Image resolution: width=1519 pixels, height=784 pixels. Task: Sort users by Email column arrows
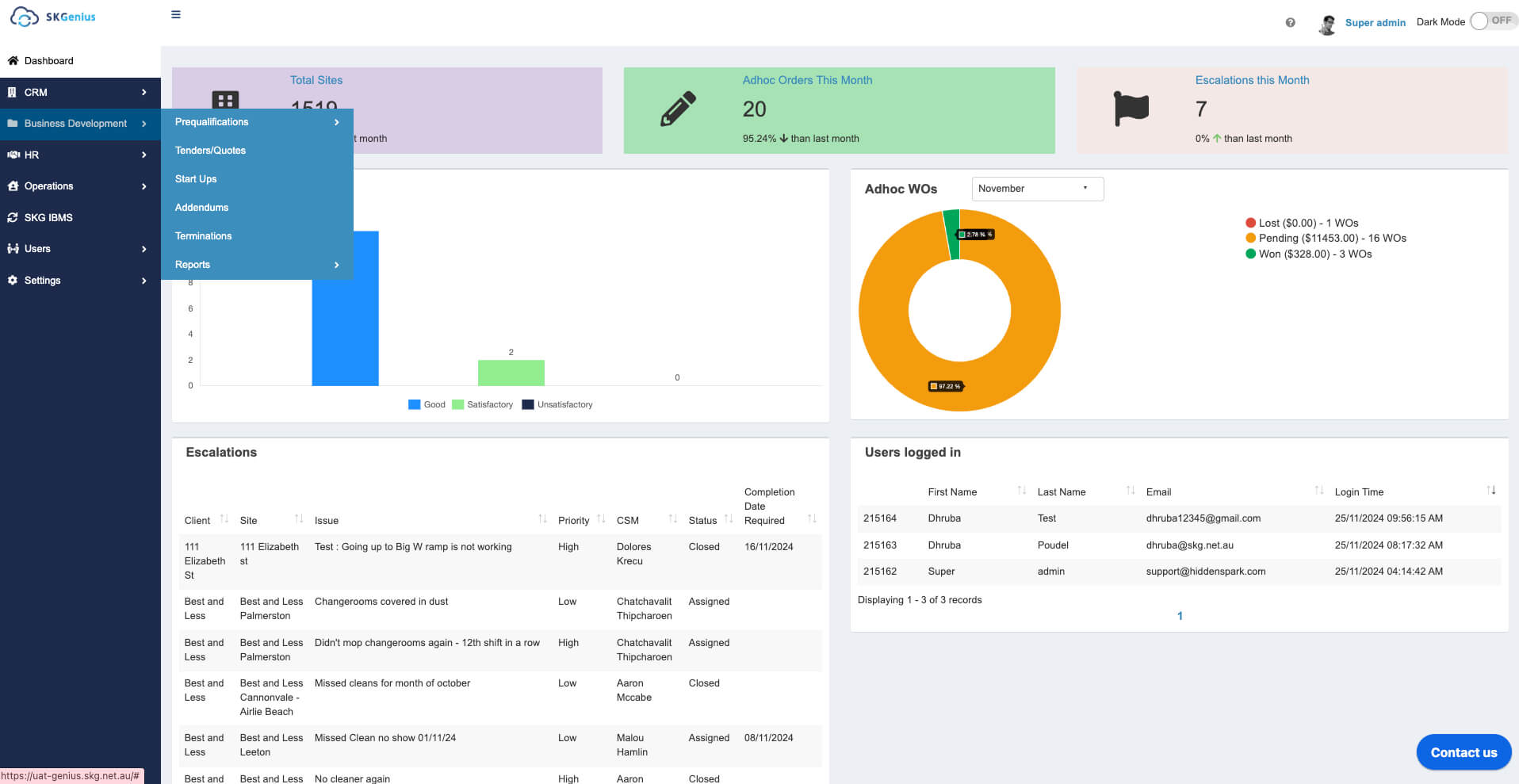coord(1319,491)
